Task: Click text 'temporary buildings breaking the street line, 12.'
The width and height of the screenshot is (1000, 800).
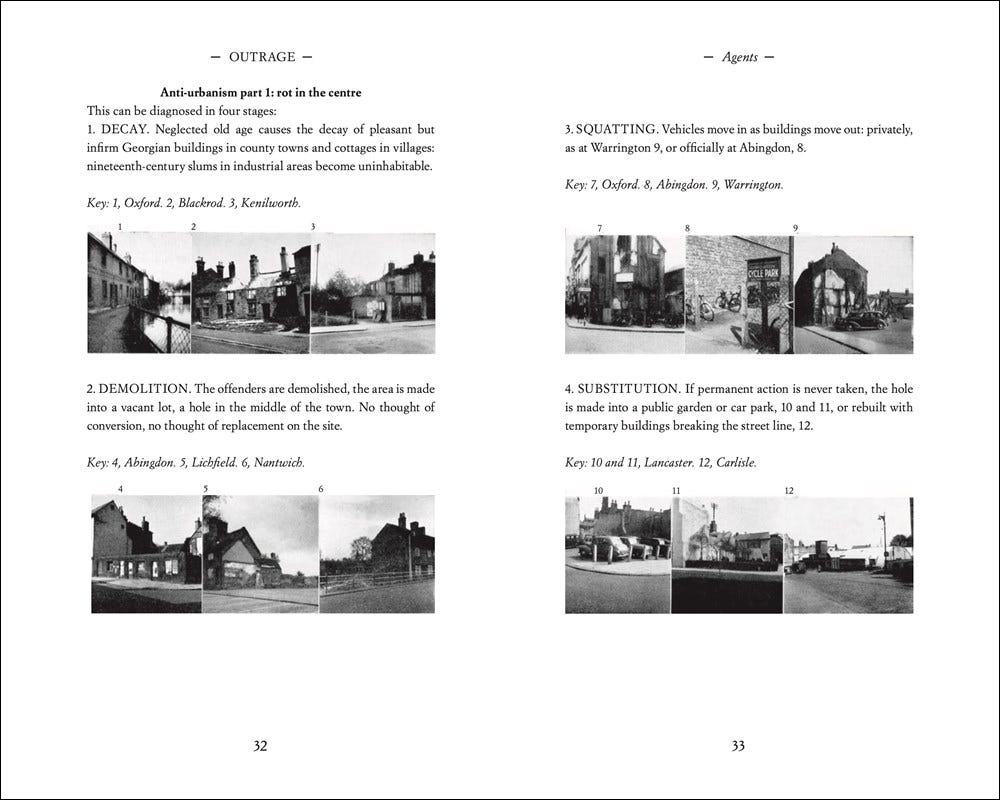Action: (689, 426)
